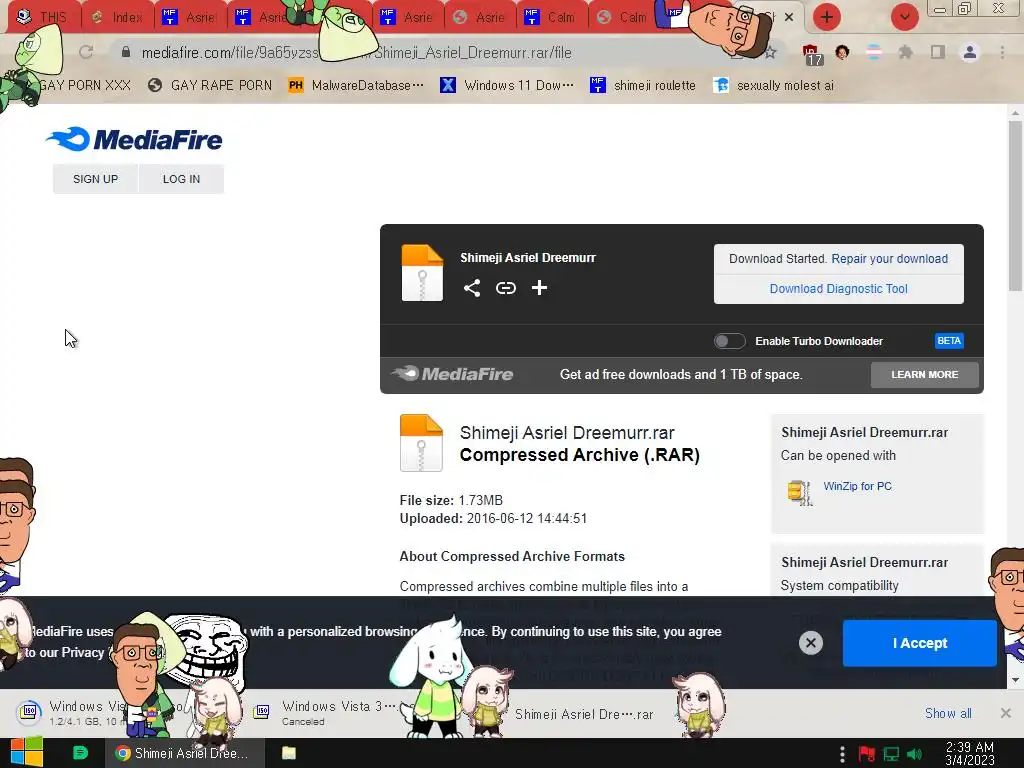Open the browser side panel

tap(937, 52)
